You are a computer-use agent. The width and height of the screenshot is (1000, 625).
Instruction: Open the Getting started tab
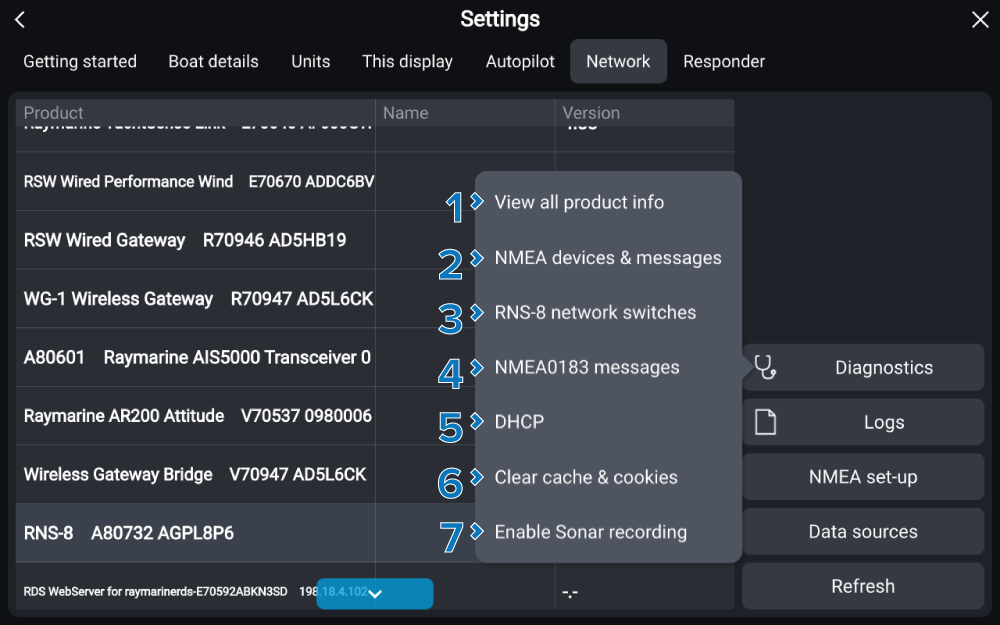pyautogui.click(x=80, y=62)
